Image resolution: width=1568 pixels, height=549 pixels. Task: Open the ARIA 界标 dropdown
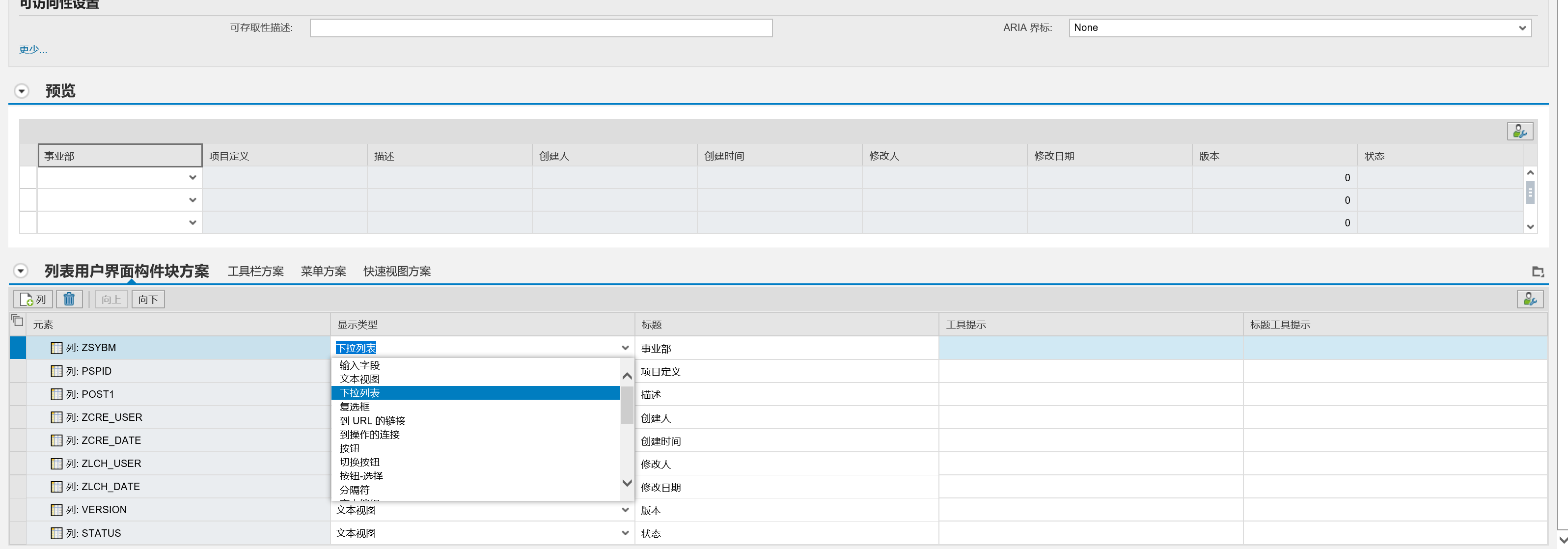click(x=1522, y=28)
